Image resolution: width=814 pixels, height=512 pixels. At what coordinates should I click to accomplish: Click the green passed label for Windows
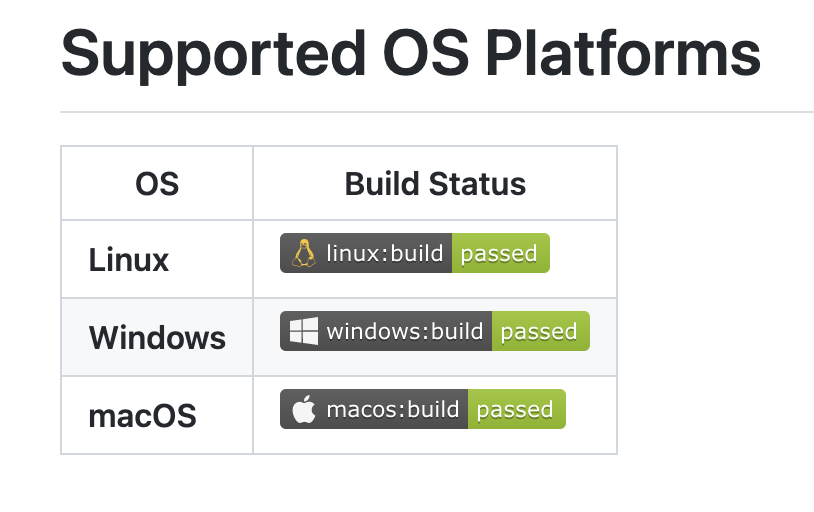pos(540,331)
